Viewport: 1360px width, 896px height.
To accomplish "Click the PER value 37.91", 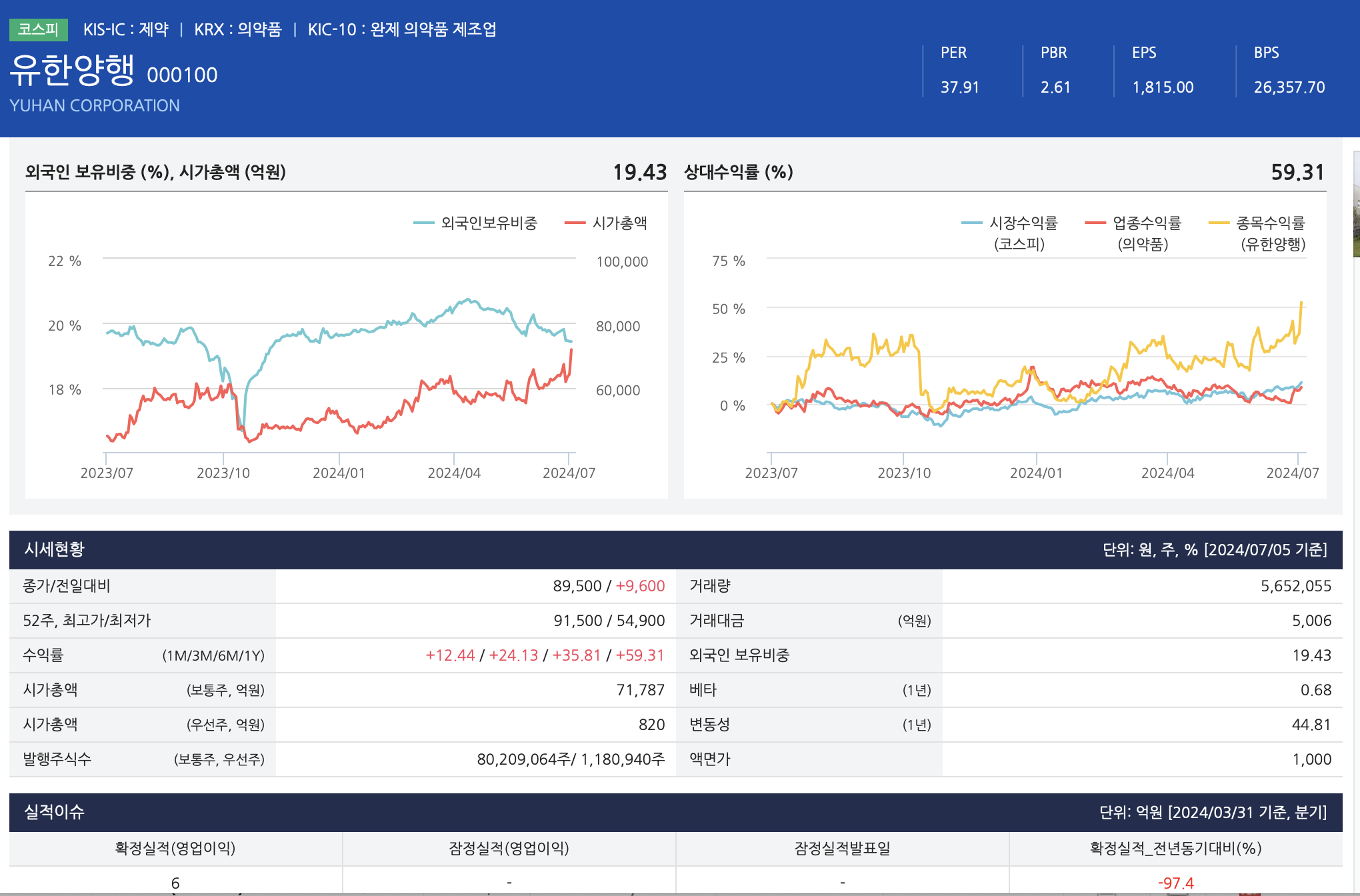I will 959,87.
